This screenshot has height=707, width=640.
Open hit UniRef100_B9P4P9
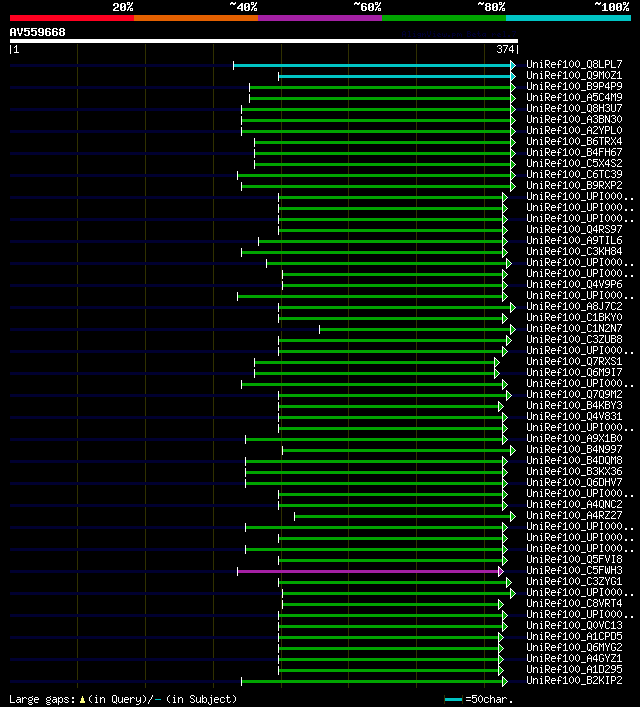tap(574, 86)
